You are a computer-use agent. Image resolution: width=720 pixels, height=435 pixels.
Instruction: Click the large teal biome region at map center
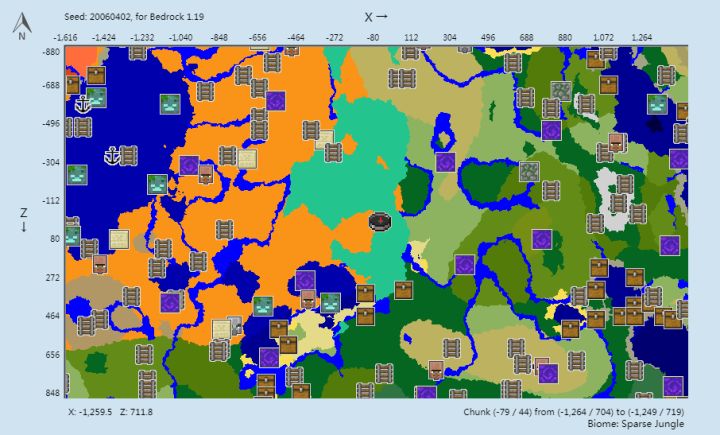click(x=349, y=184)
